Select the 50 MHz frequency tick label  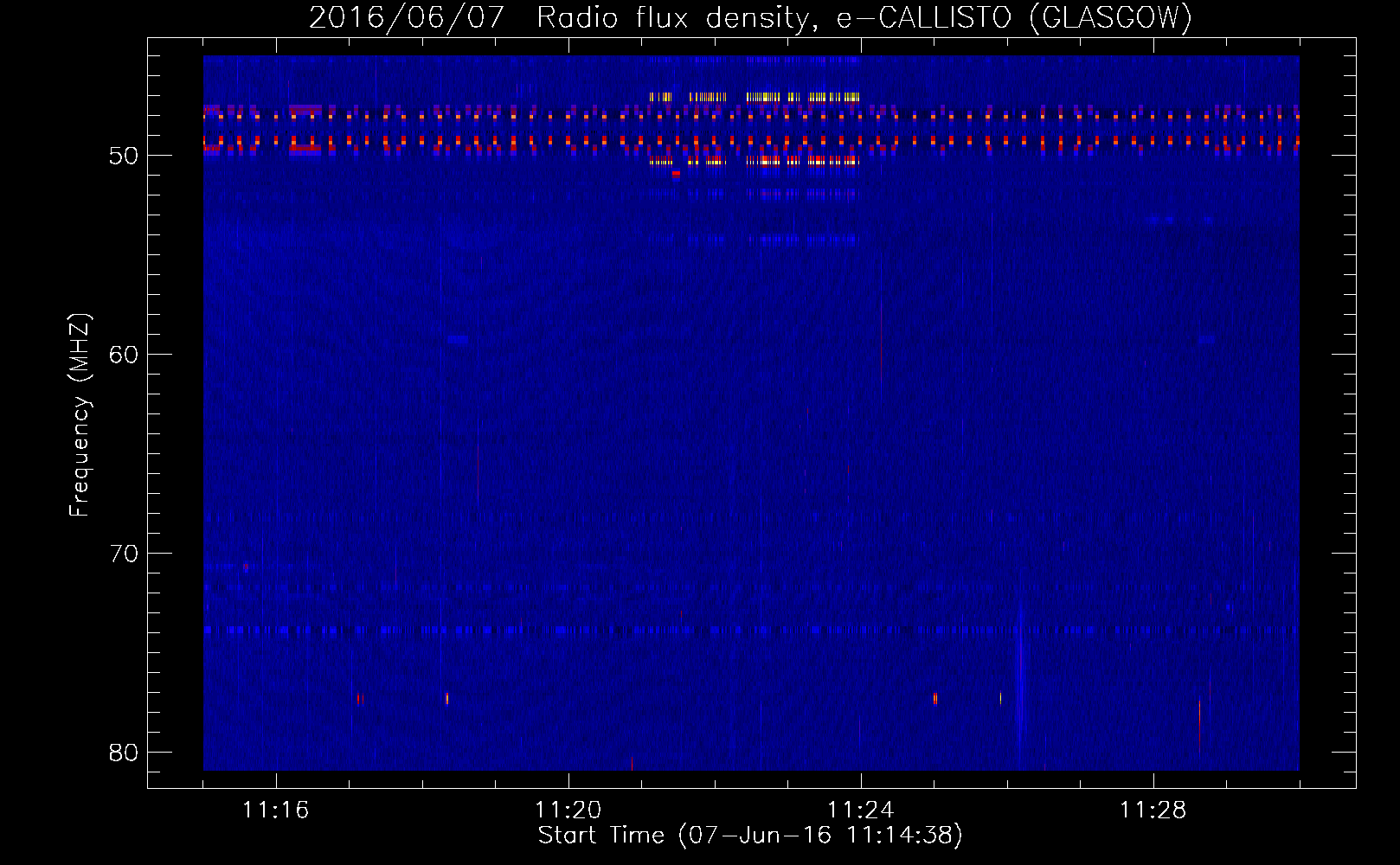coord(124,156)
